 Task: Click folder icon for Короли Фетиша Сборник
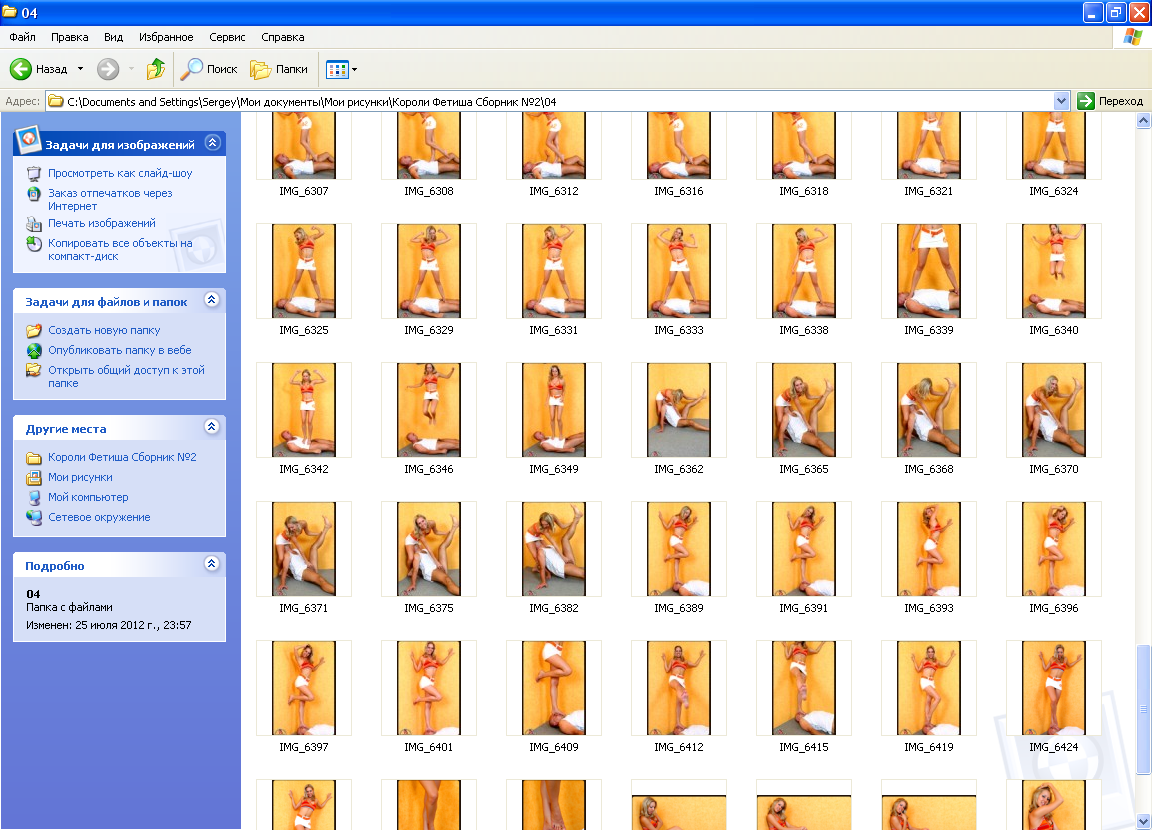coord(34,458)
